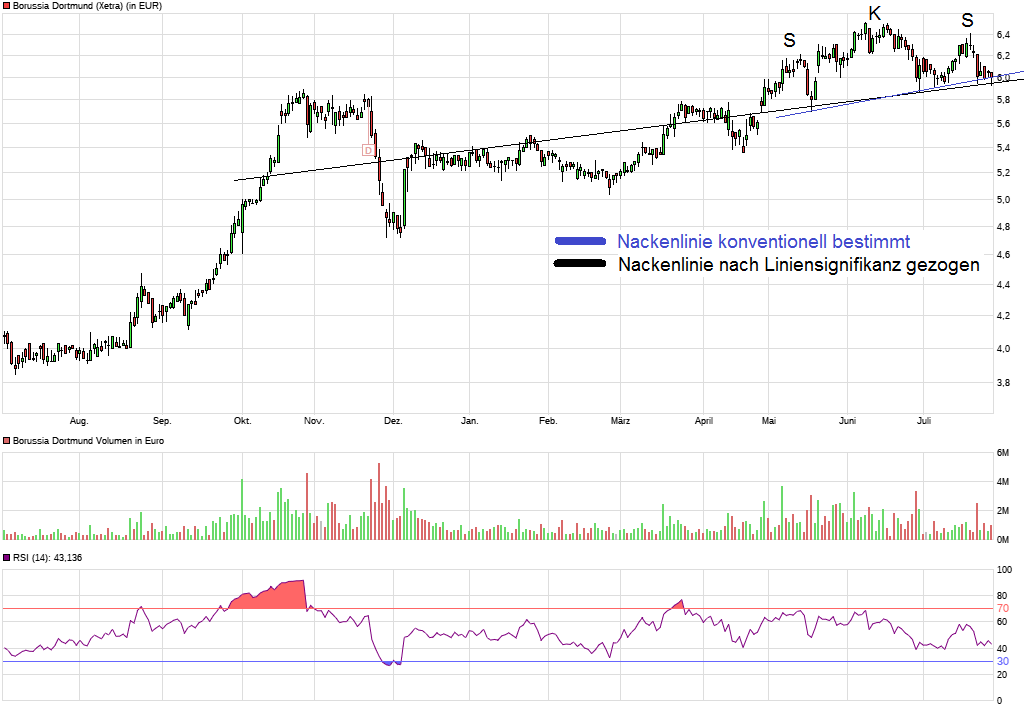The height and width of the screenshot is (712, 1024).
Task: Click the Juli axis label
Action: coord(923,421)
